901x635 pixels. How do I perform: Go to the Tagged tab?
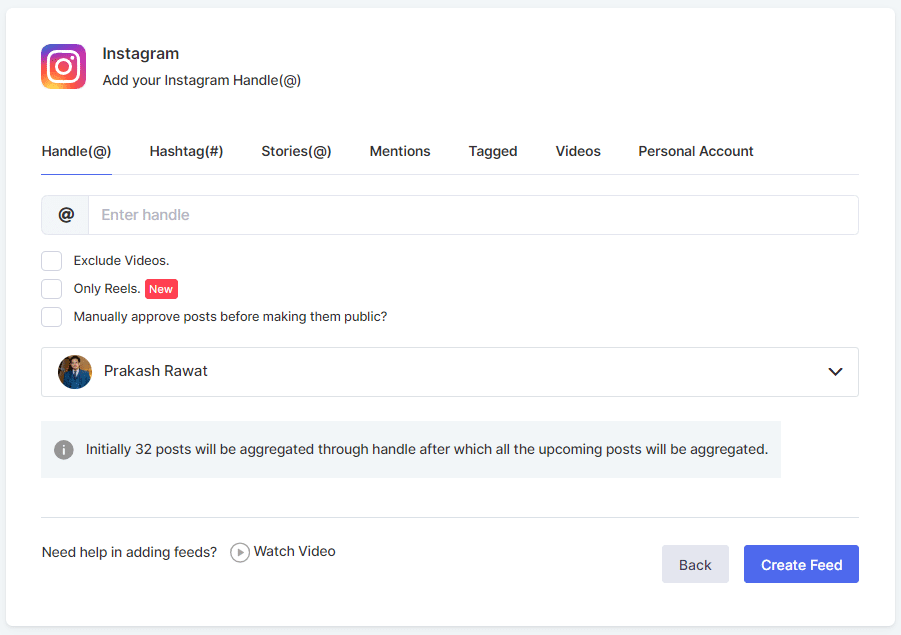click(493, 152)
